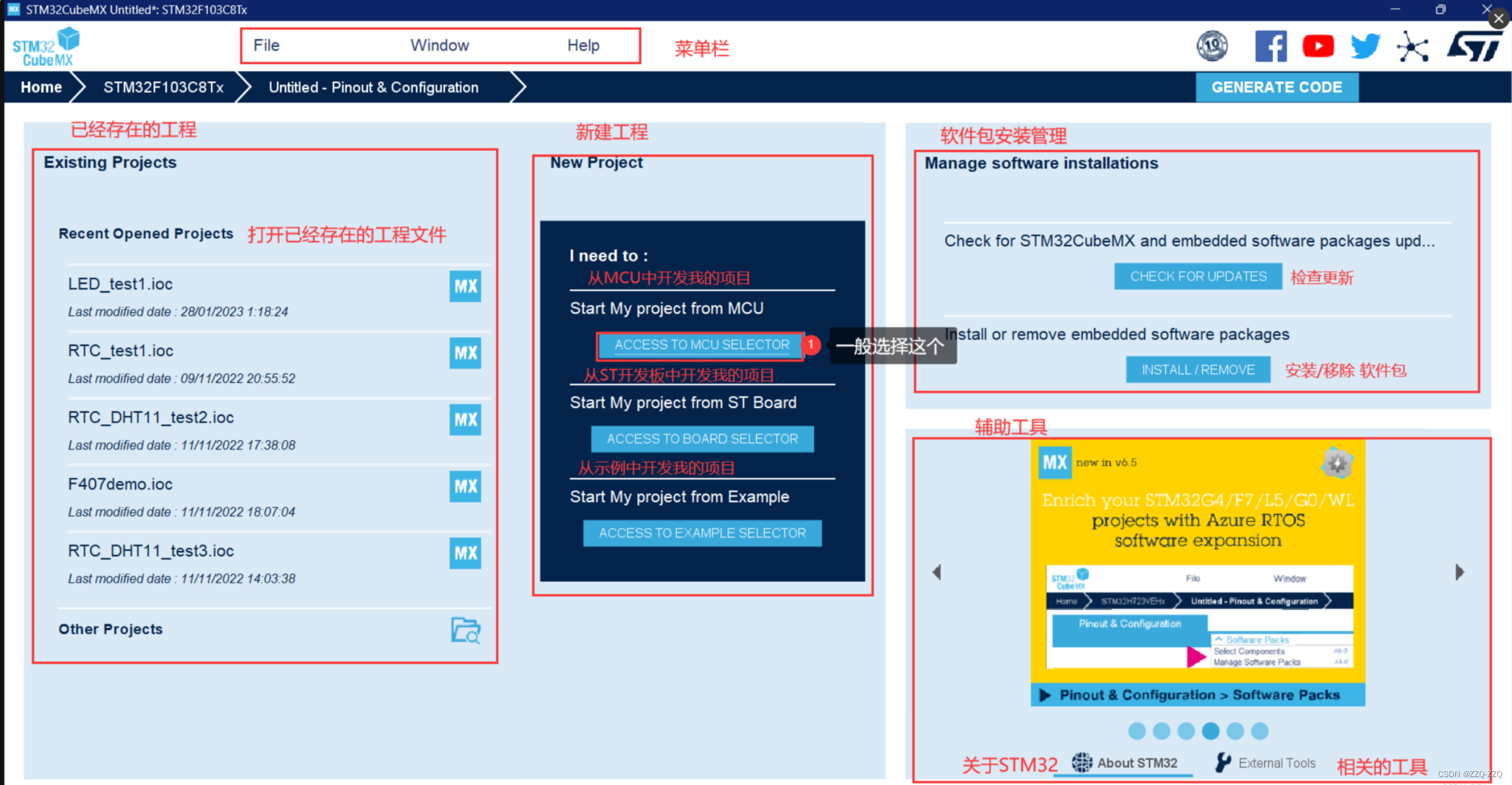Image resolution: width=1512 pixels, height=785 pixels.
Task: Go to the previous carousel slide with left arrow
Action: pyautogui.click(x=937, y=572)
